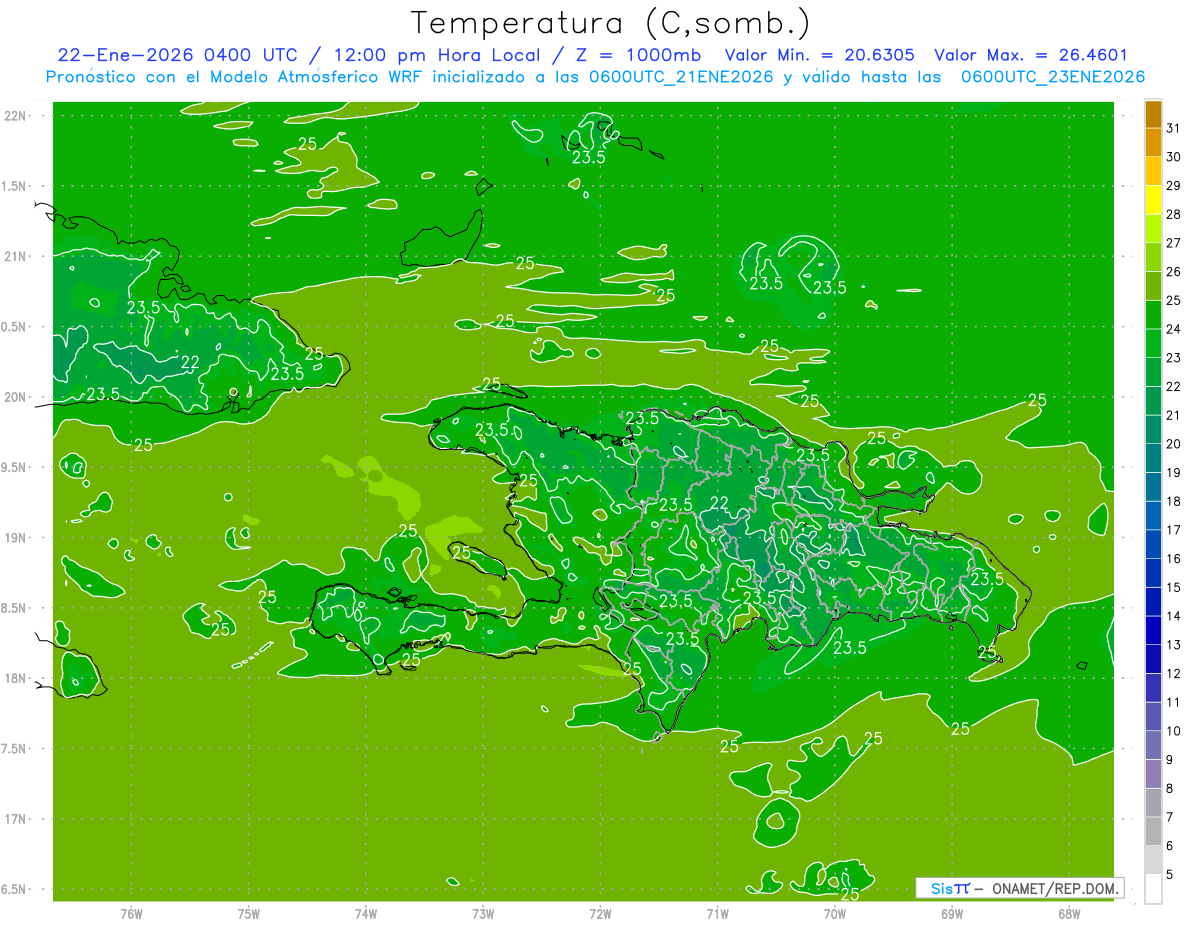The width and height of the screenshot is (1200, 927).
Task: Click the legend scale value '10'
Action: [1174, 731]
